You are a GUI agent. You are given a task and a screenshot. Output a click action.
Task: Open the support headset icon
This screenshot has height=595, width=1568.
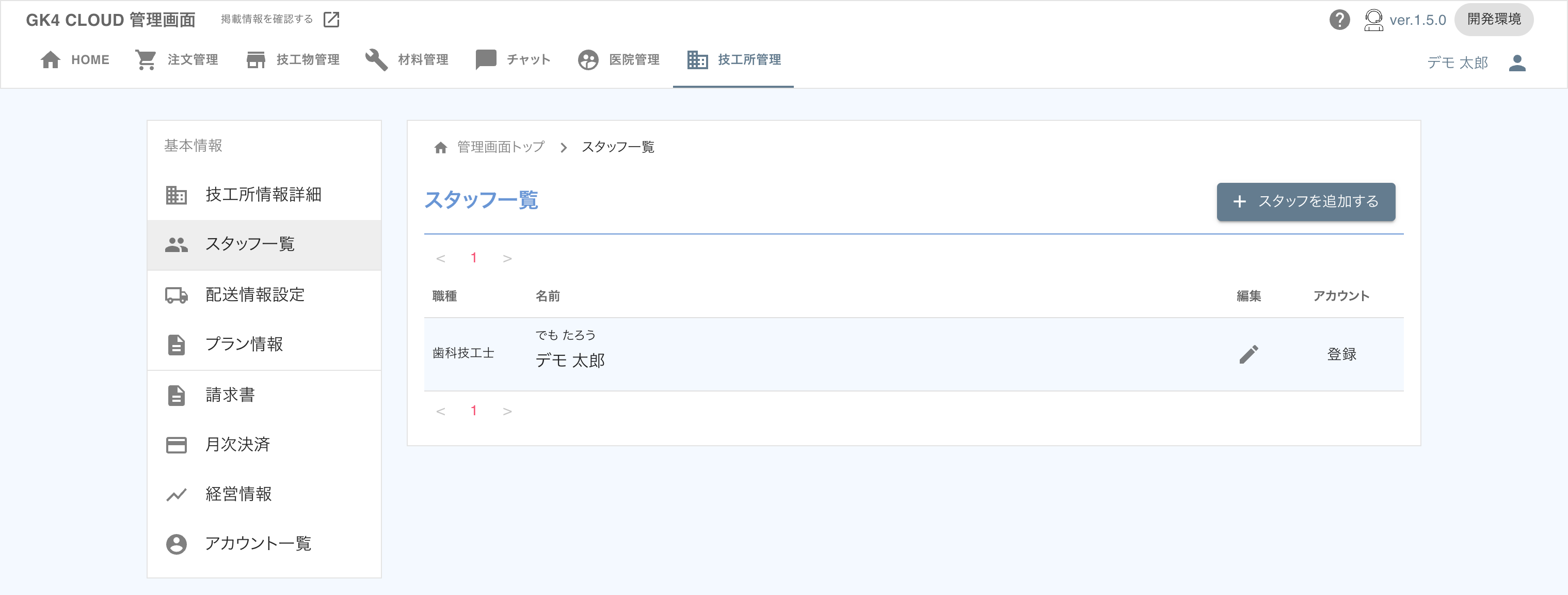1373,20
